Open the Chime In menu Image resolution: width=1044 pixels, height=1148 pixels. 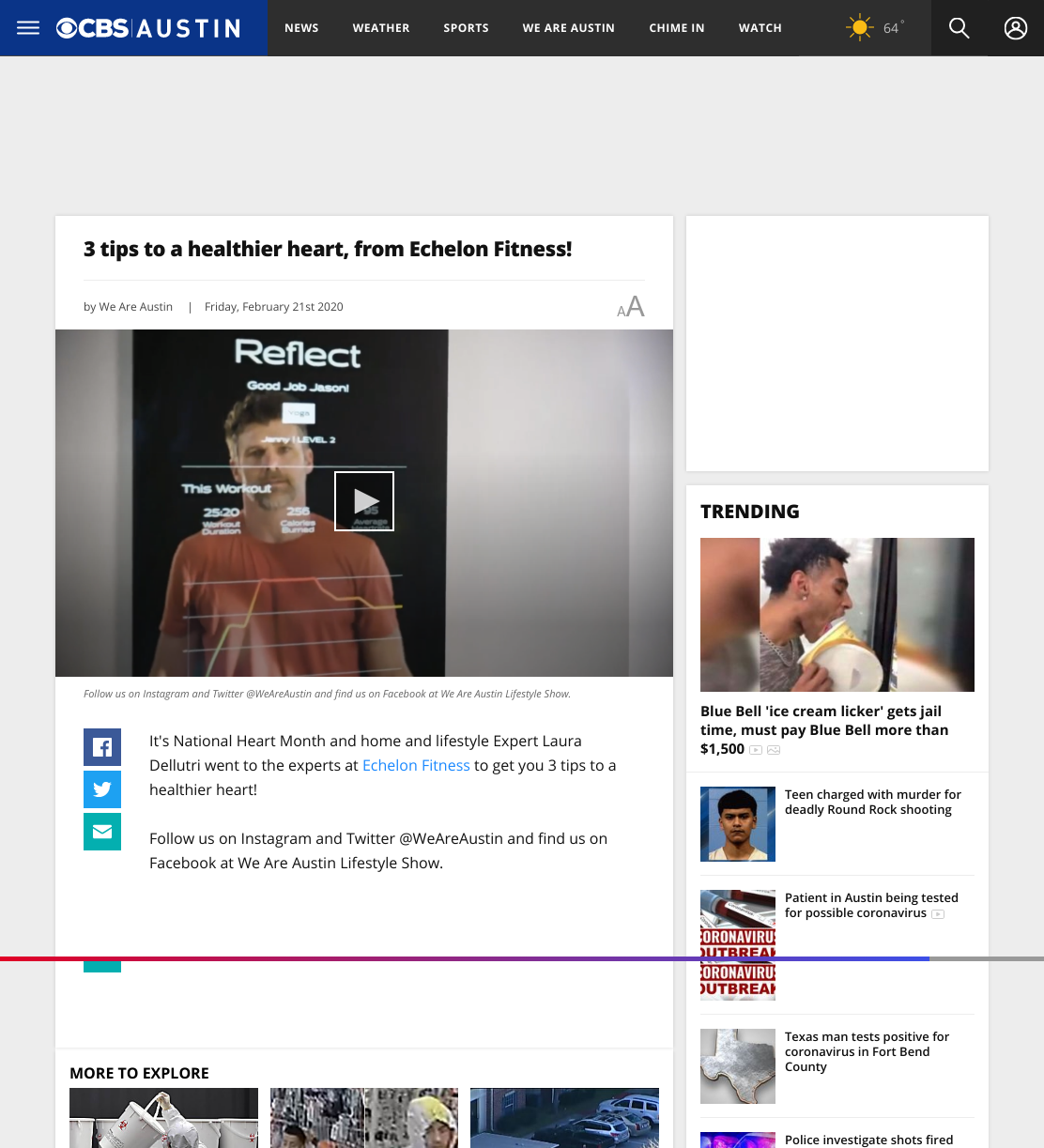677,28
